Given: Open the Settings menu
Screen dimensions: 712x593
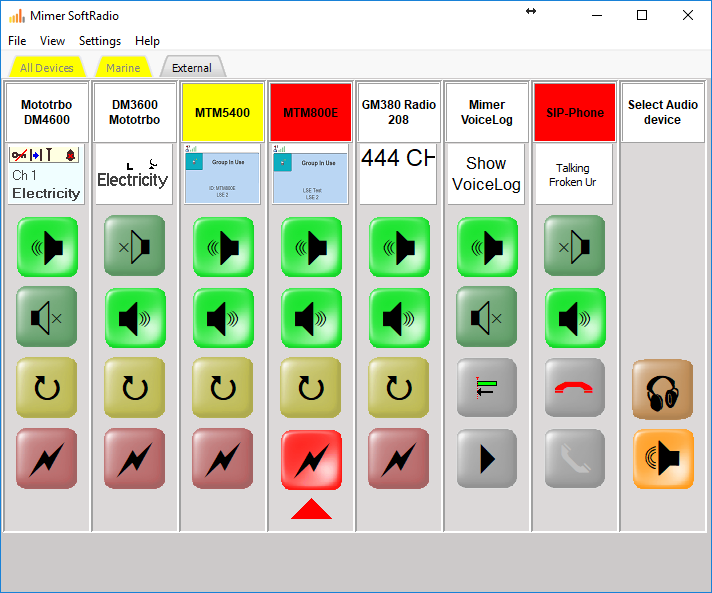Looking at the screenshot, I should 100,41.
